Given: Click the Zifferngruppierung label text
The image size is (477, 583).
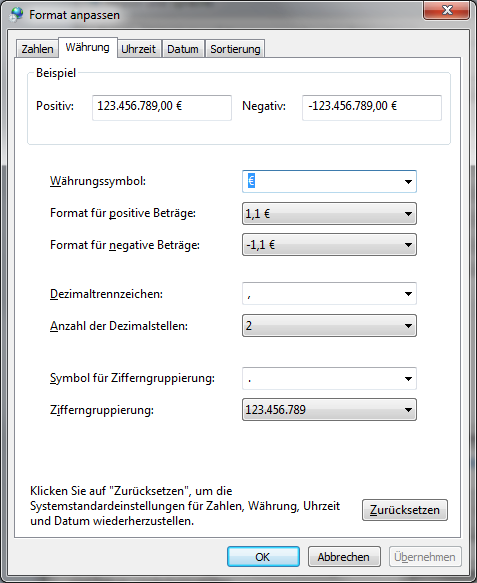Looking at the screenshot, I should tap(102, 410).
